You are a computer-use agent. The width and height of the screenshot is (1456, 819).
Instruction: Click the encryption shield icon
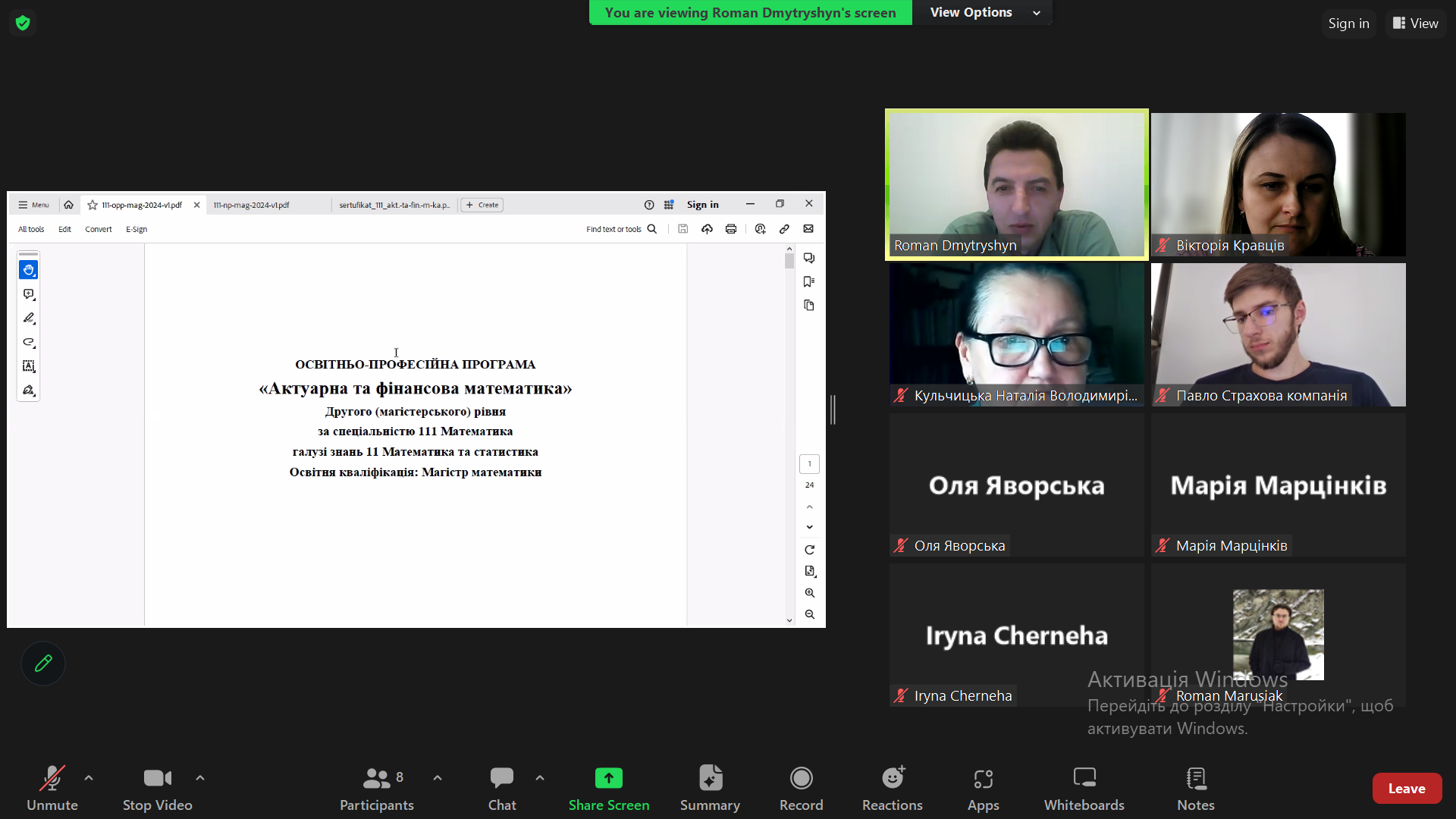point(23,23)
